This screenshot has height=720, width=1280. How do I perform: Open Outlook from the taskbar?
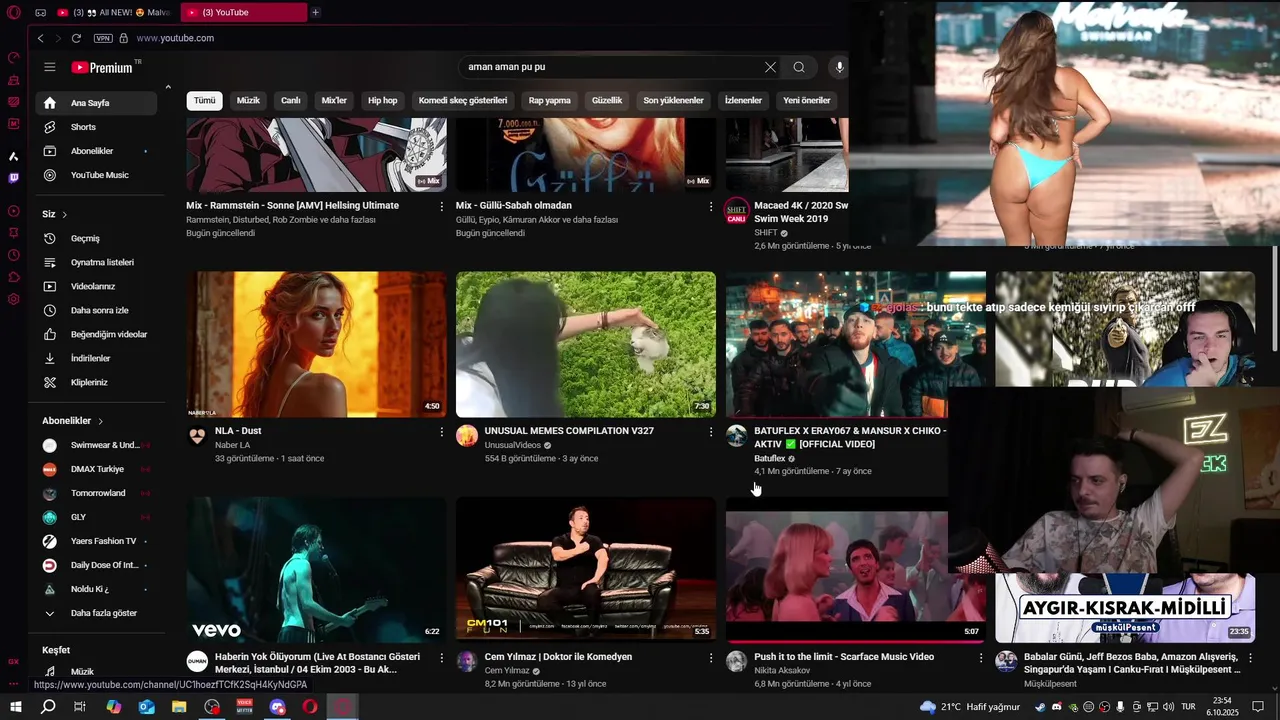[147, 707]
